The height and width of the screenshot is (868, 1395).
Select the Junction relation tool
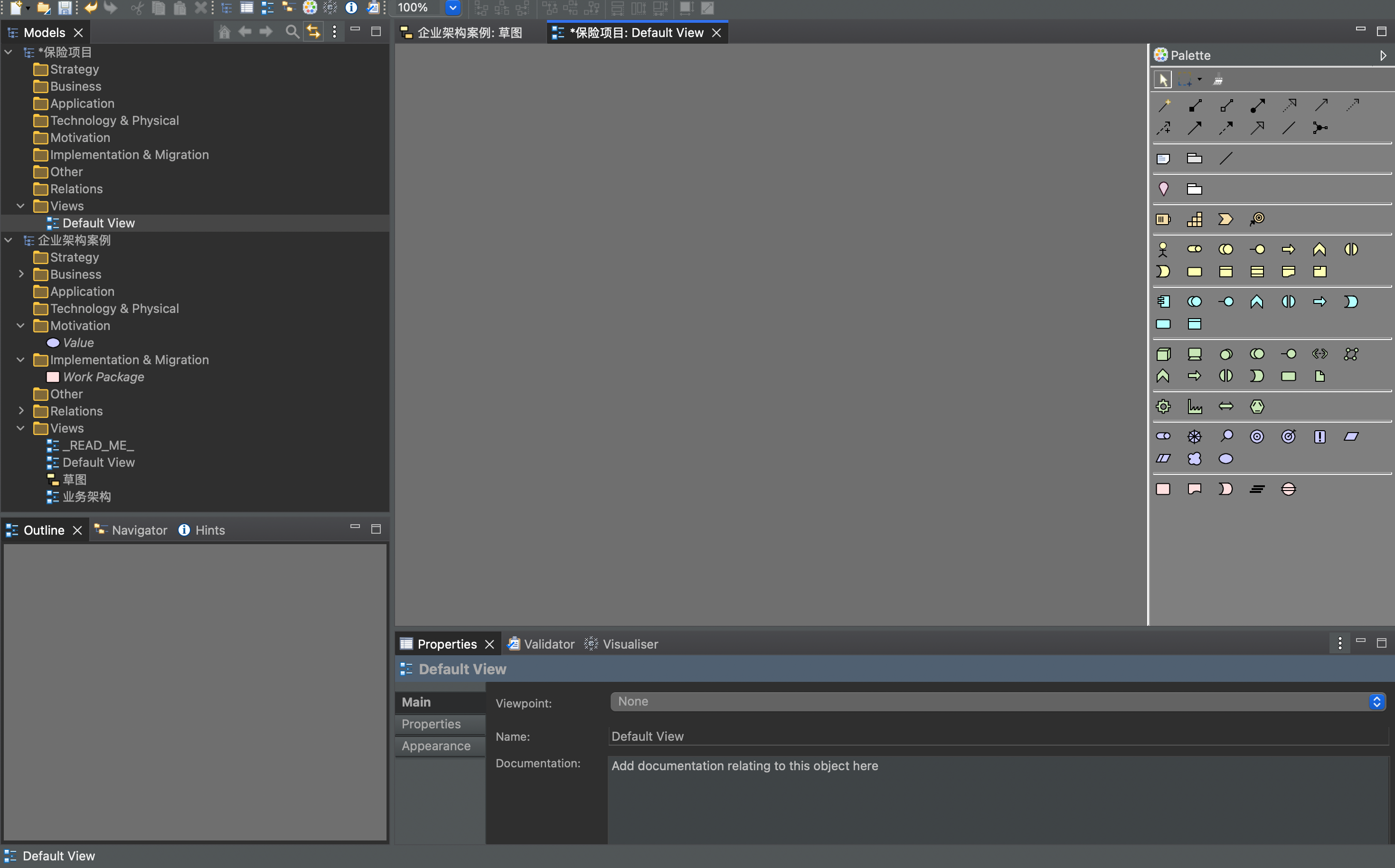(1320, 128)
